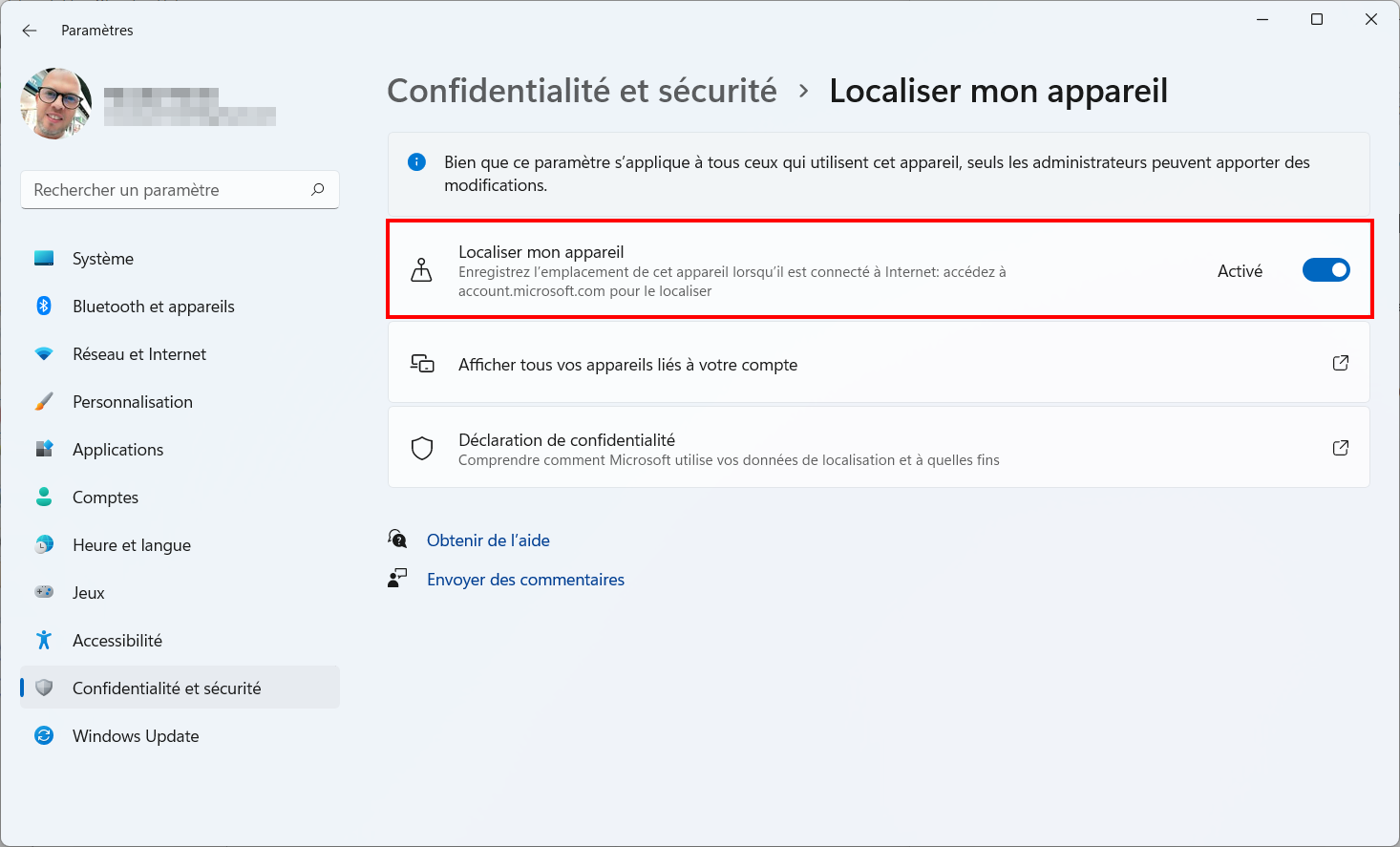Click the Windows Update sync icon
The height and width of the screenshot is (847, 1400).
coord(44,735)
